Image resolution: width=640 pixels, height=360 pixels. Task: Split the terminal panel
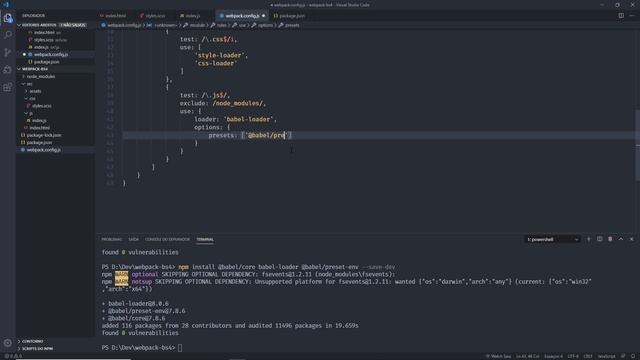(599, 239)
